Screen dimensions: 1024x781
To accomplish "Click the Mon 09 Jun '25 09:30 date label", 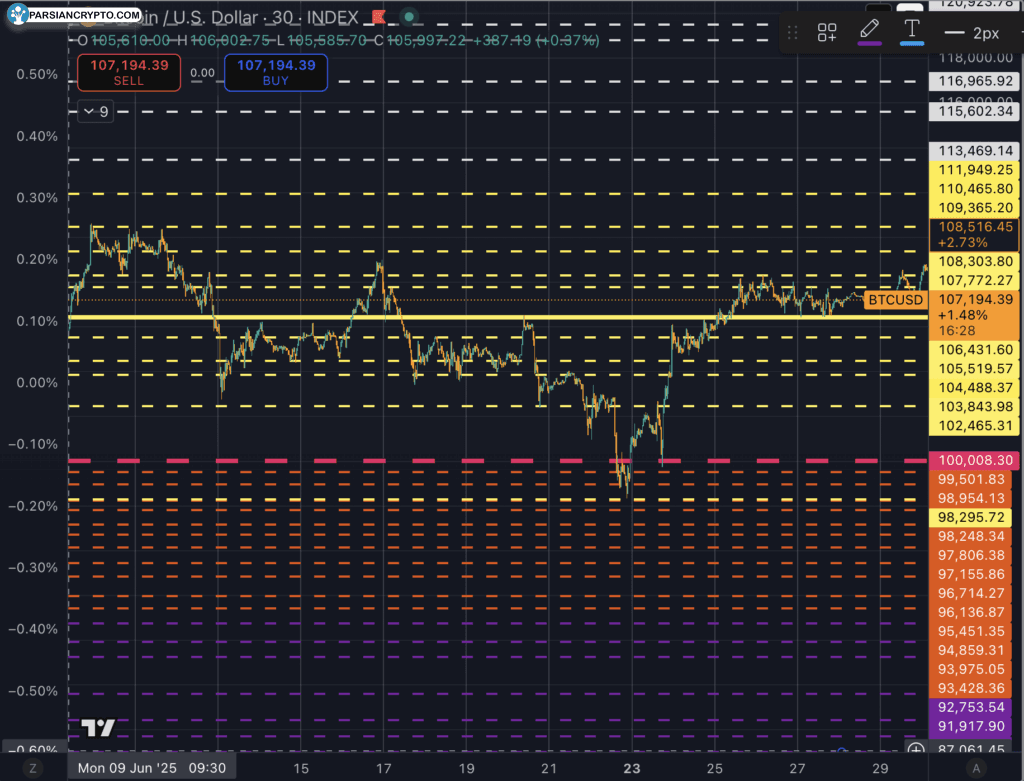I will (x=152, y=768).
